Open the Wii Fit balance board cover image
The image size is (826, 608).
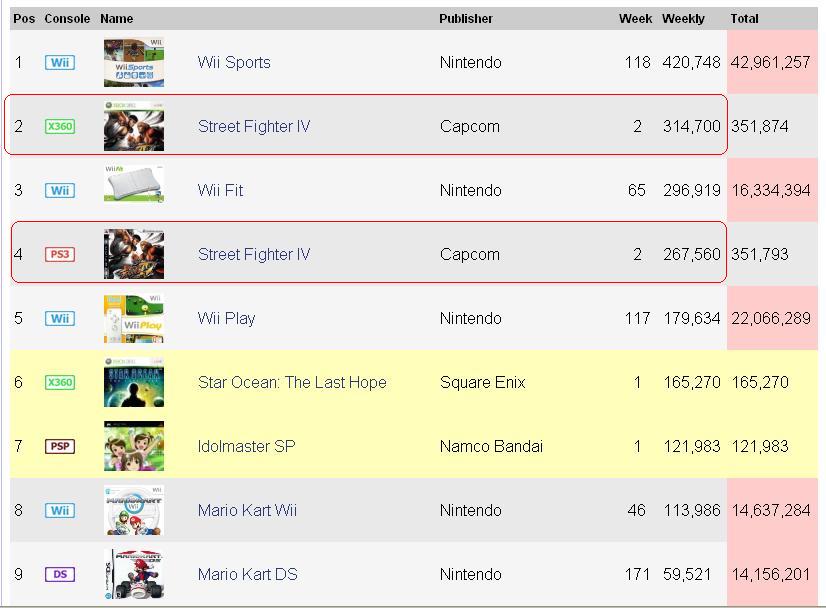click(134, 183)
